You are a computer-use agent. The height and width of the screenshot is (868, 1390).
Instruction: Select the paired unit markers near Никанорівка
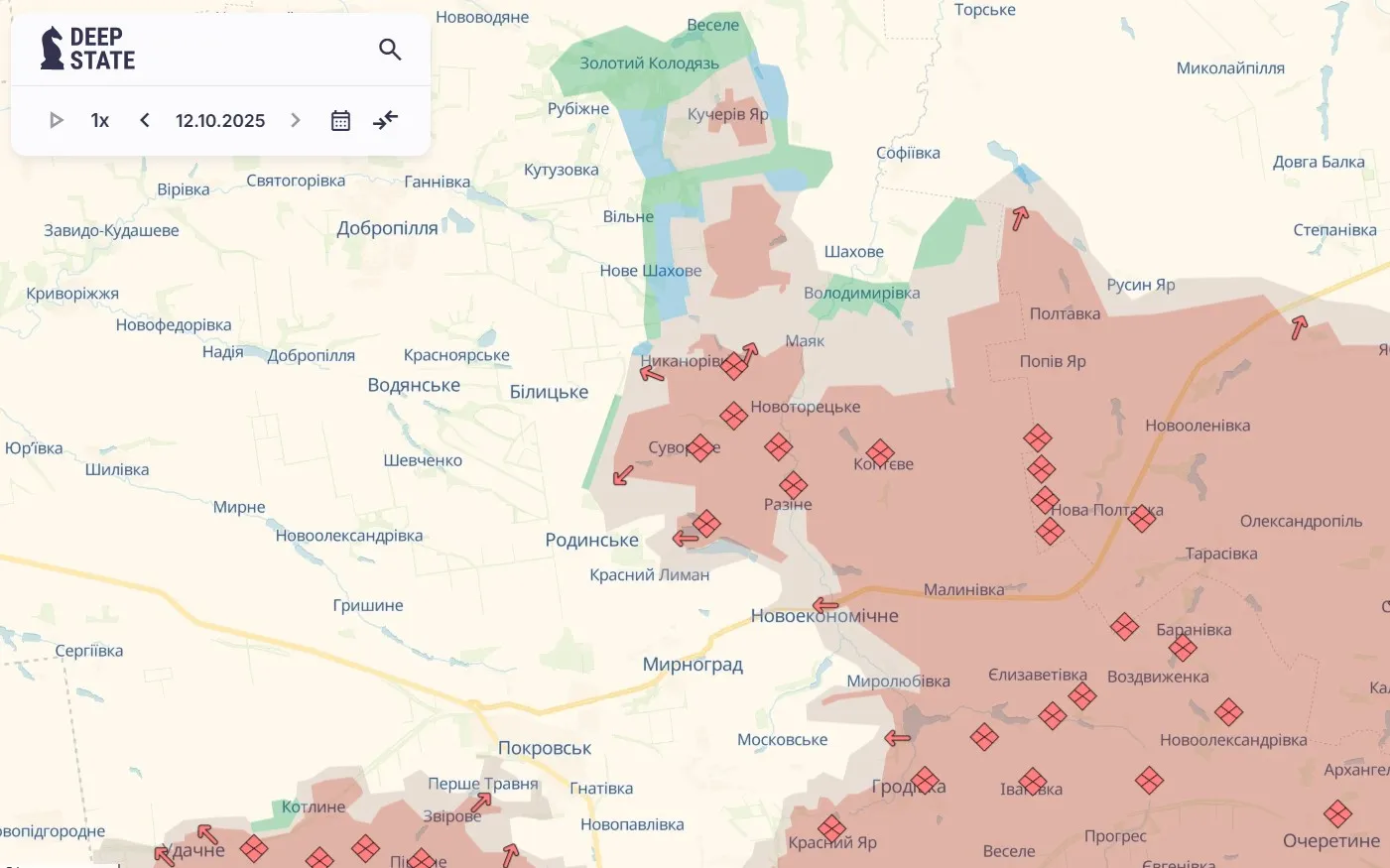pos(735,366)
